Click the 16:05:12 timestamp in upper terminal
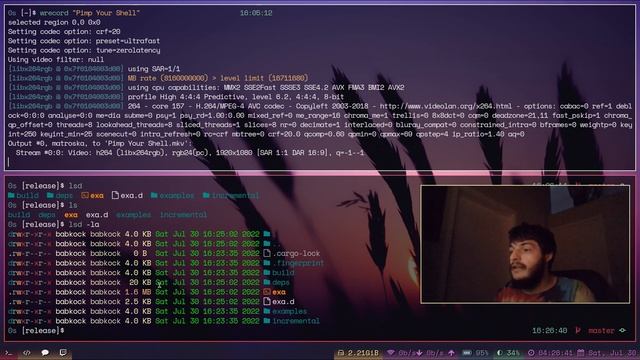This screenshot has width=640, height=360. pos(256,13)
